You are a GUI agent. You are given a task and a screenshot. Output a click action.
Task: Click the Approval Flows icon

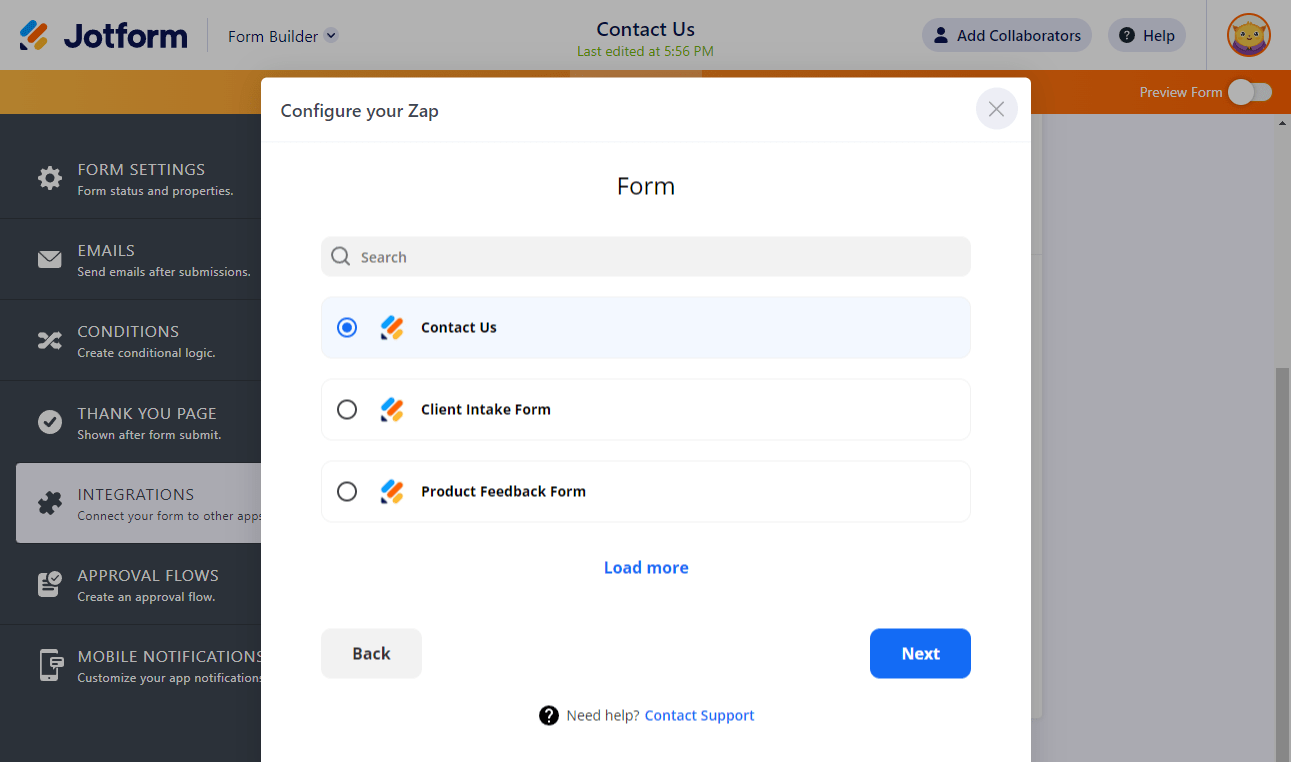50,584
